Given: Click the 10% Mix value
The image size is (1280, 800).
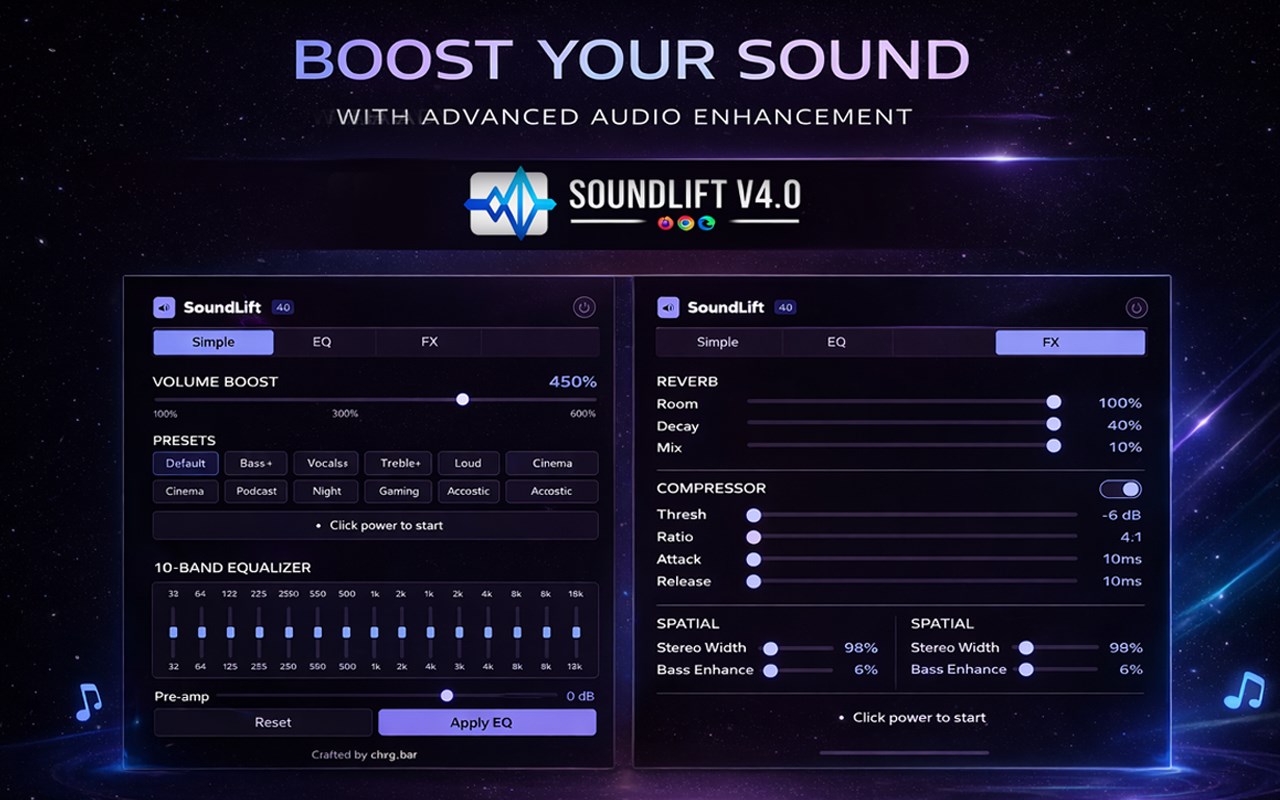Looking at the screenshot, I should 1125,447.
